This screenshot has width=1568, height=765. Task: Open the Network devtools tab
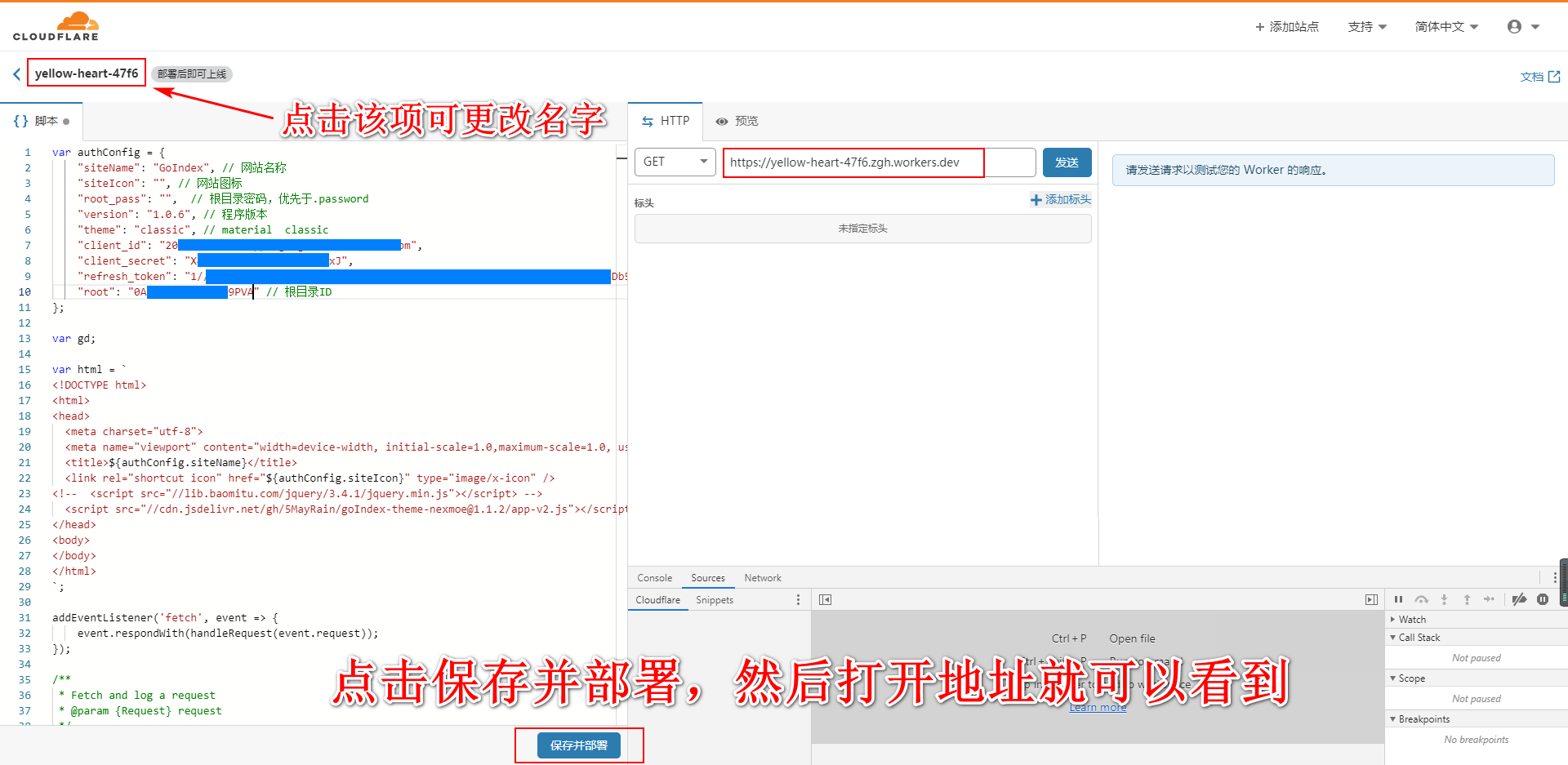tap(763, 577)
